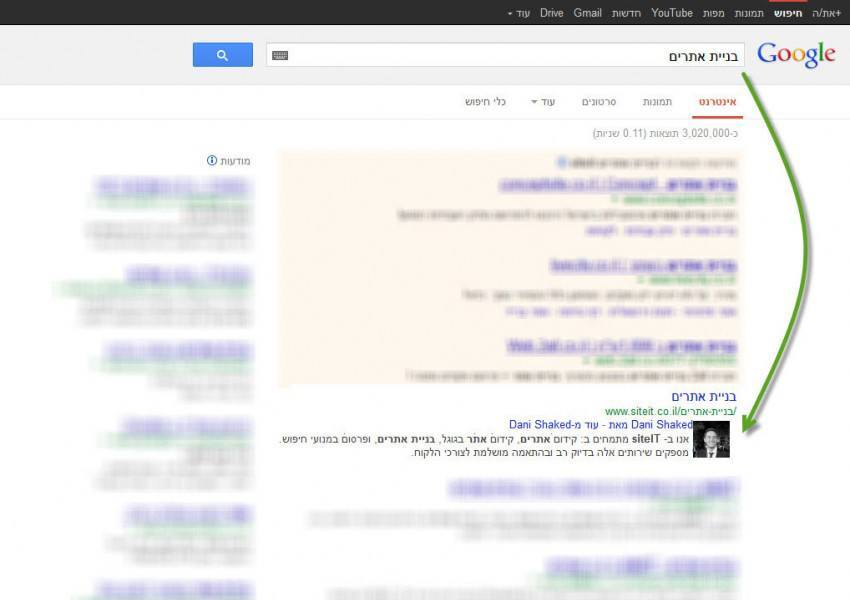Go to חדשות in the top bar
The width and height of the screenshot is (850, 600).
[x=626, y=13]
